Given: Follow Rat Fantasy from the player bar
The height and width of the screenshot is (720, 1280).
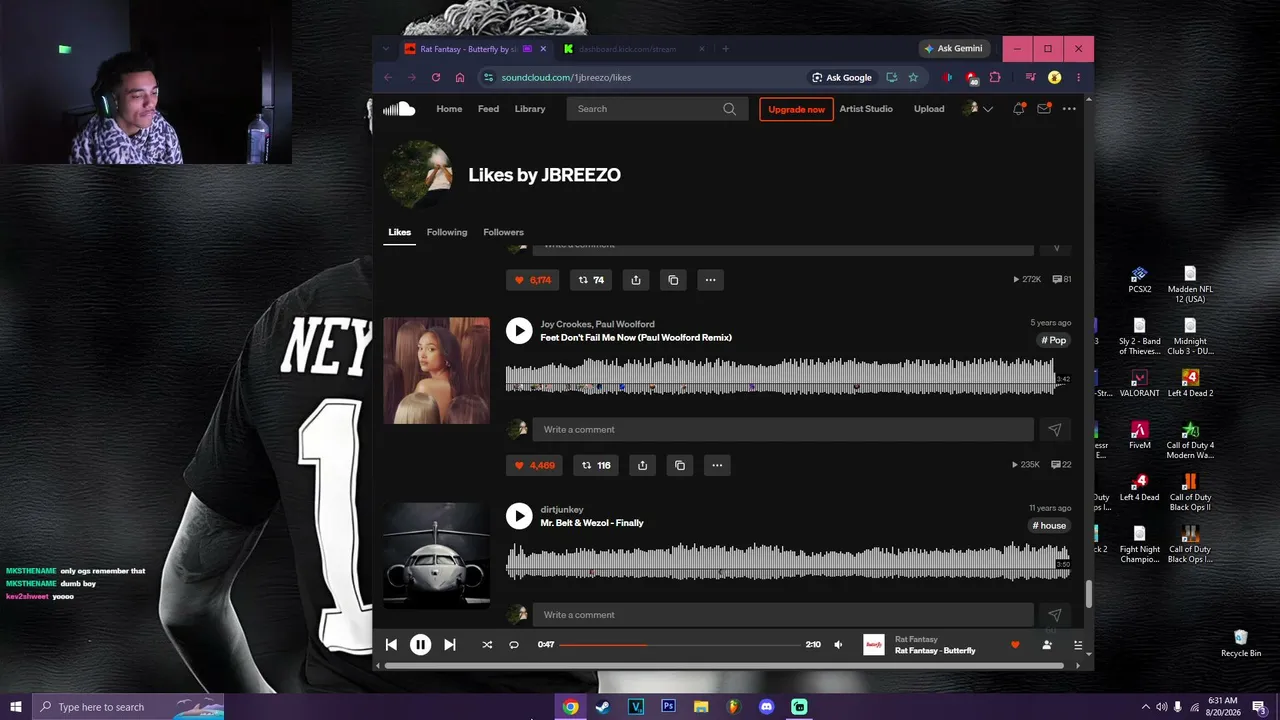Looking at the screenshot, I should (1047, 645).
